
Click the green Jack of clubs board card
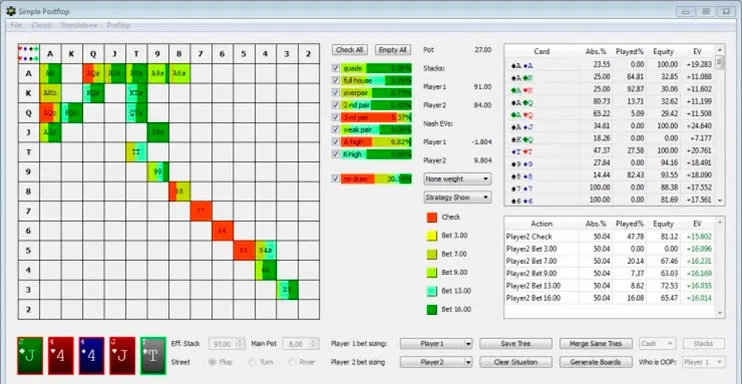coord(29,356)
